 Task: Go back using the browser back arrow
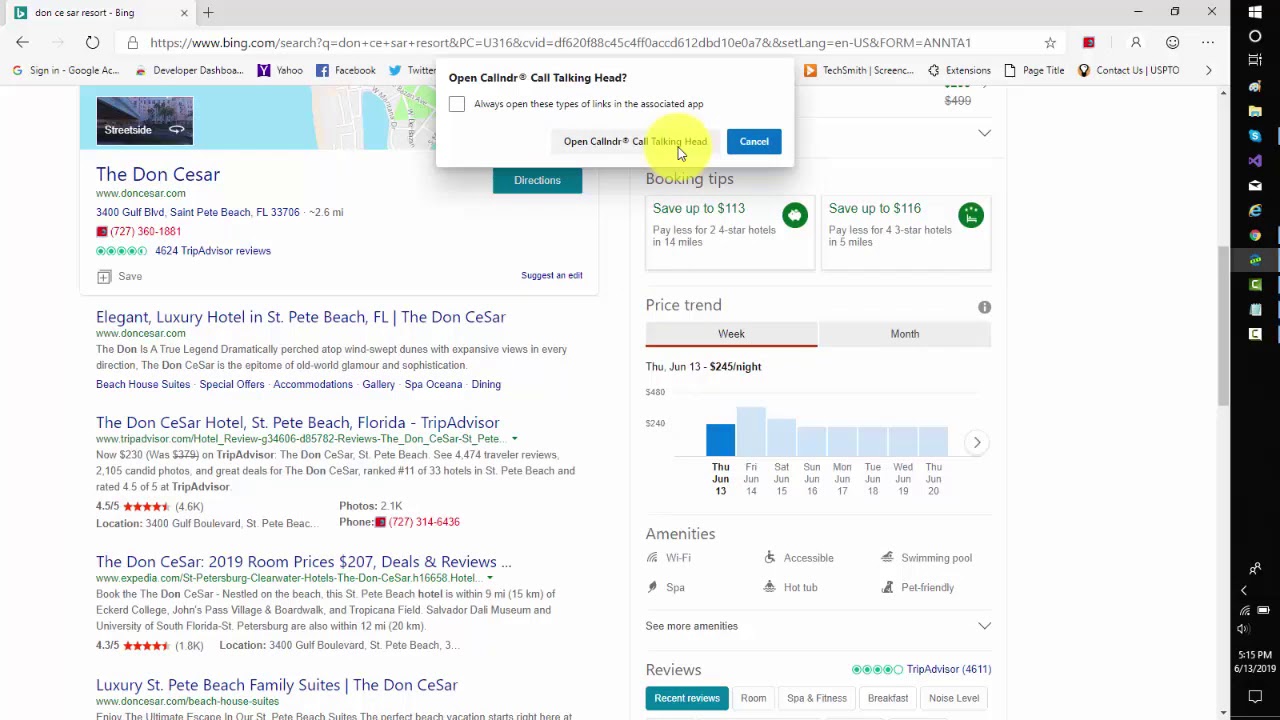point(23,42)
